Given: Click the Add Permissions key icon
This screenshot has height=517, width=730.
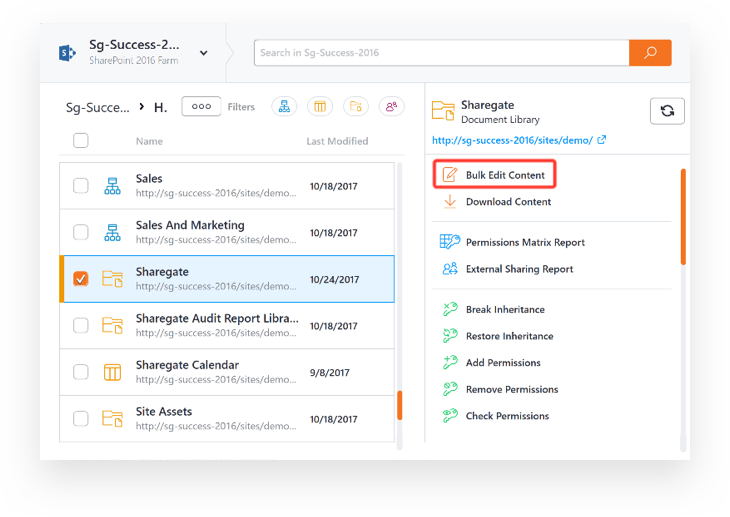Looking at the screenshot, I should [x=450, y=362].
